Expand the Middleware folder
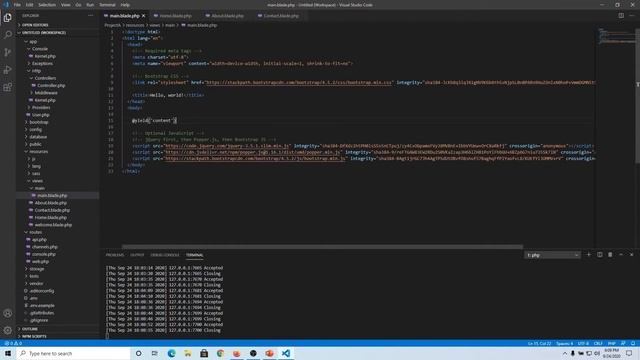Viewport: 640px width, 360px height. (46, 93)
